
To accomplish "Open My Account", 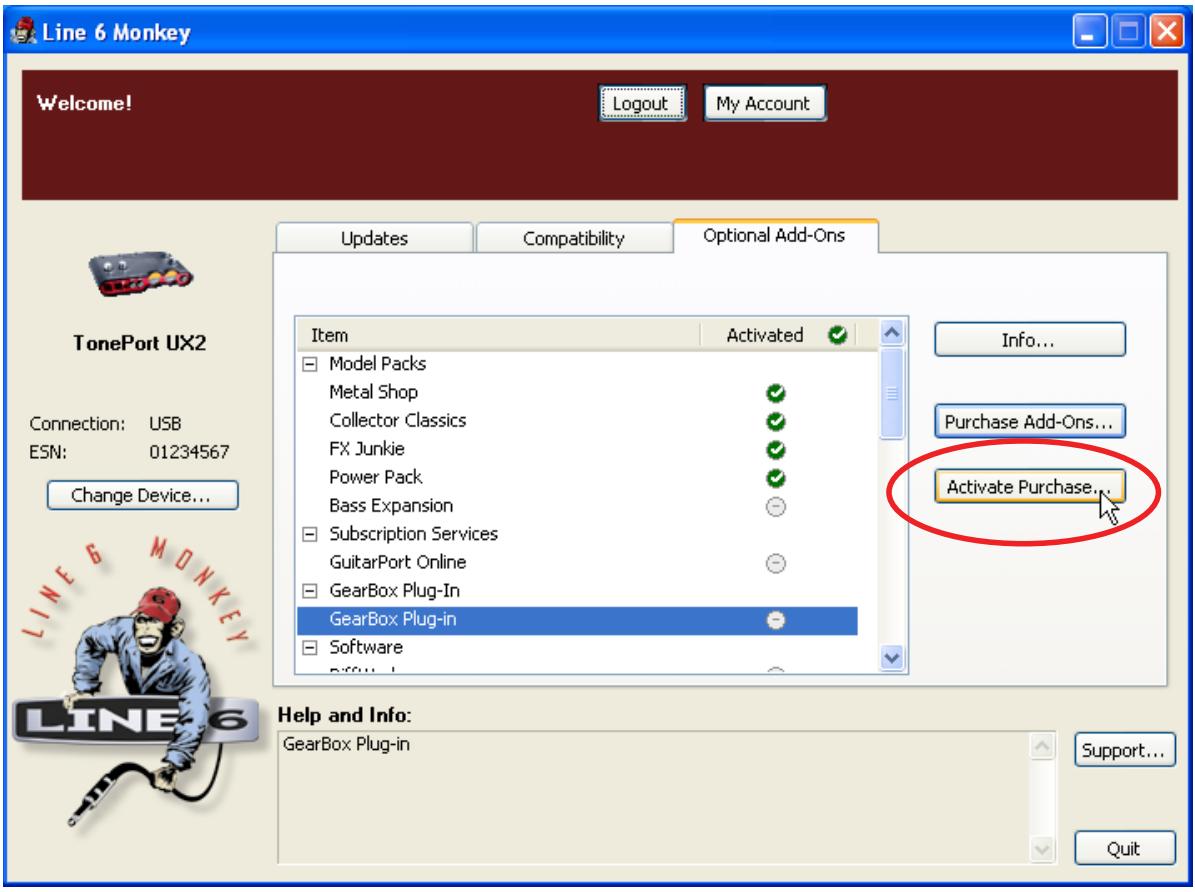I will click(x=764, y=103).
